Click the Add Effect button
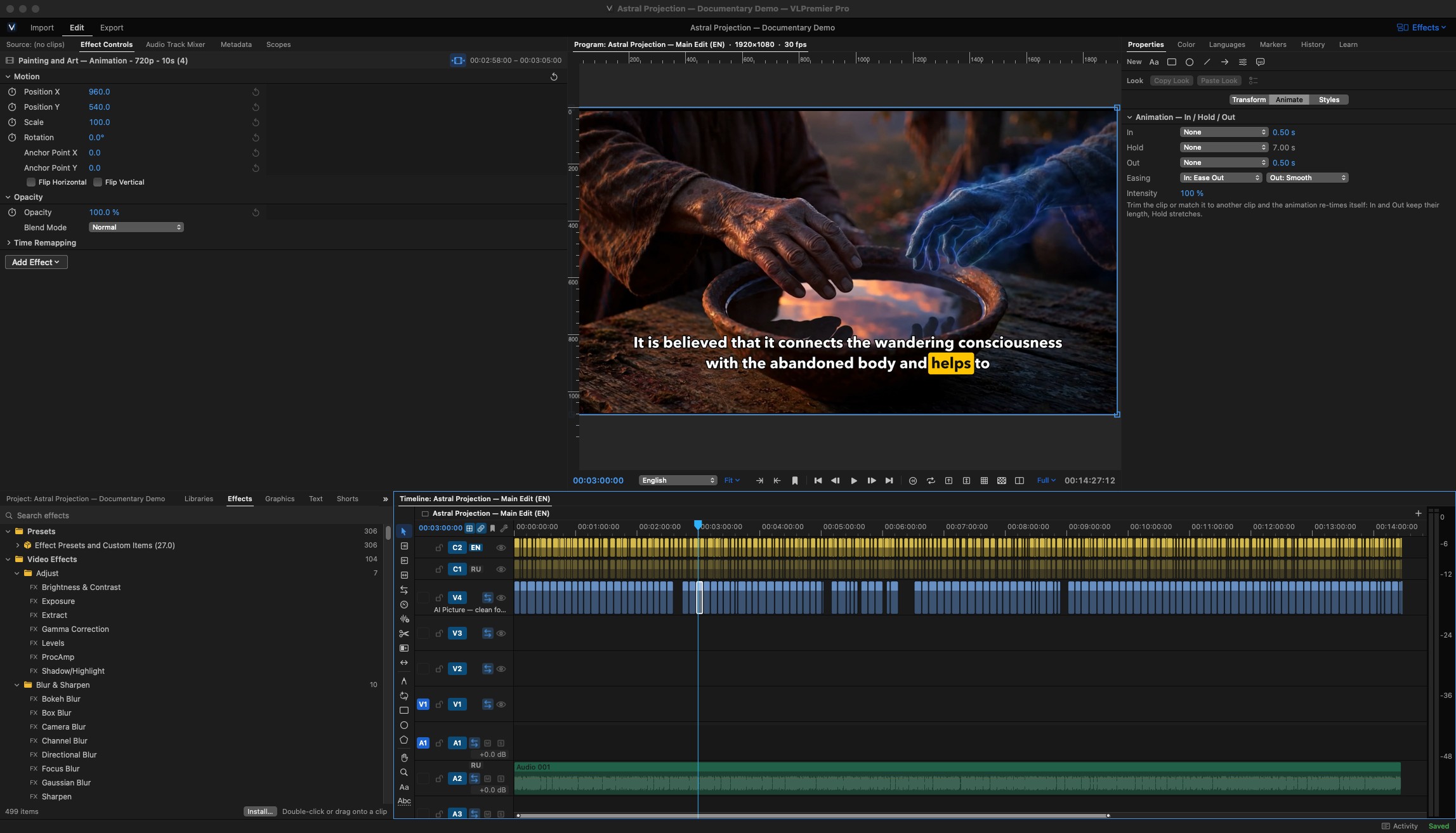 tap(36, 262)
